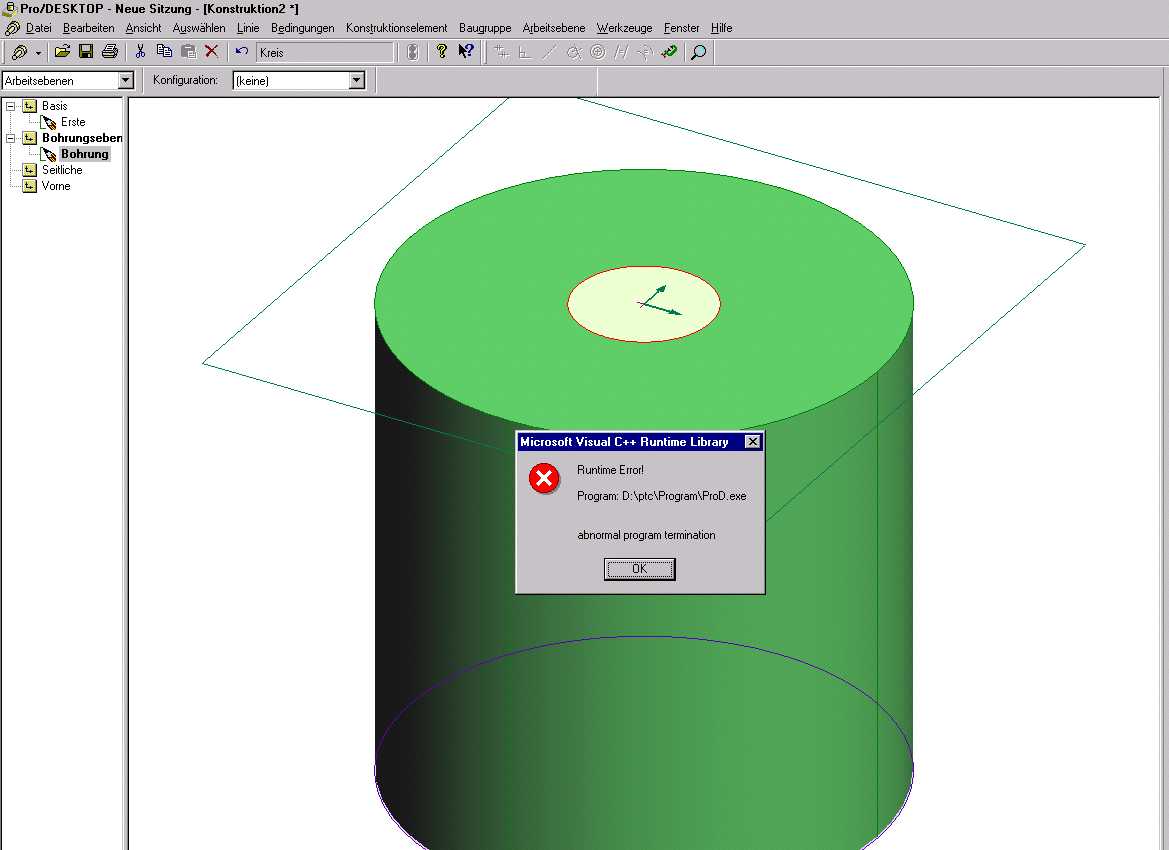Click the perpendicular constraint icon
Screen dimensions: 1169x850
(x=525, y=52)
